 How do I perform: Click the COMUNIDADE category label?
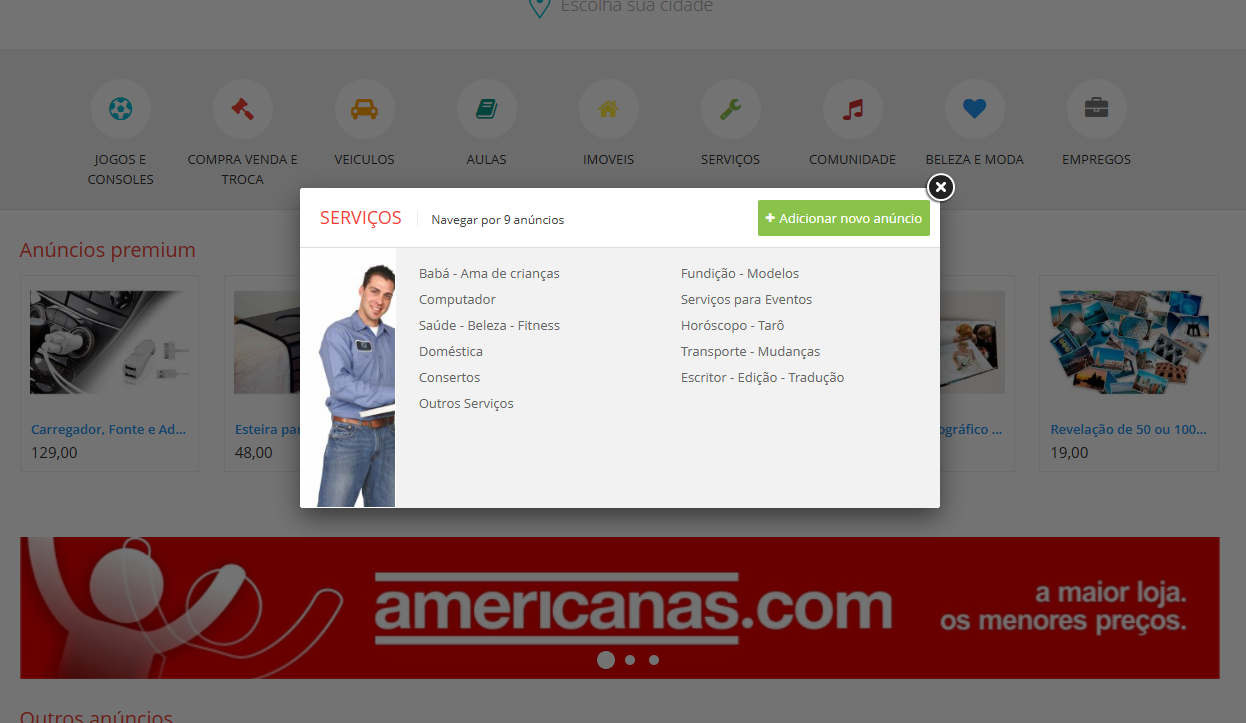[853, 159]
